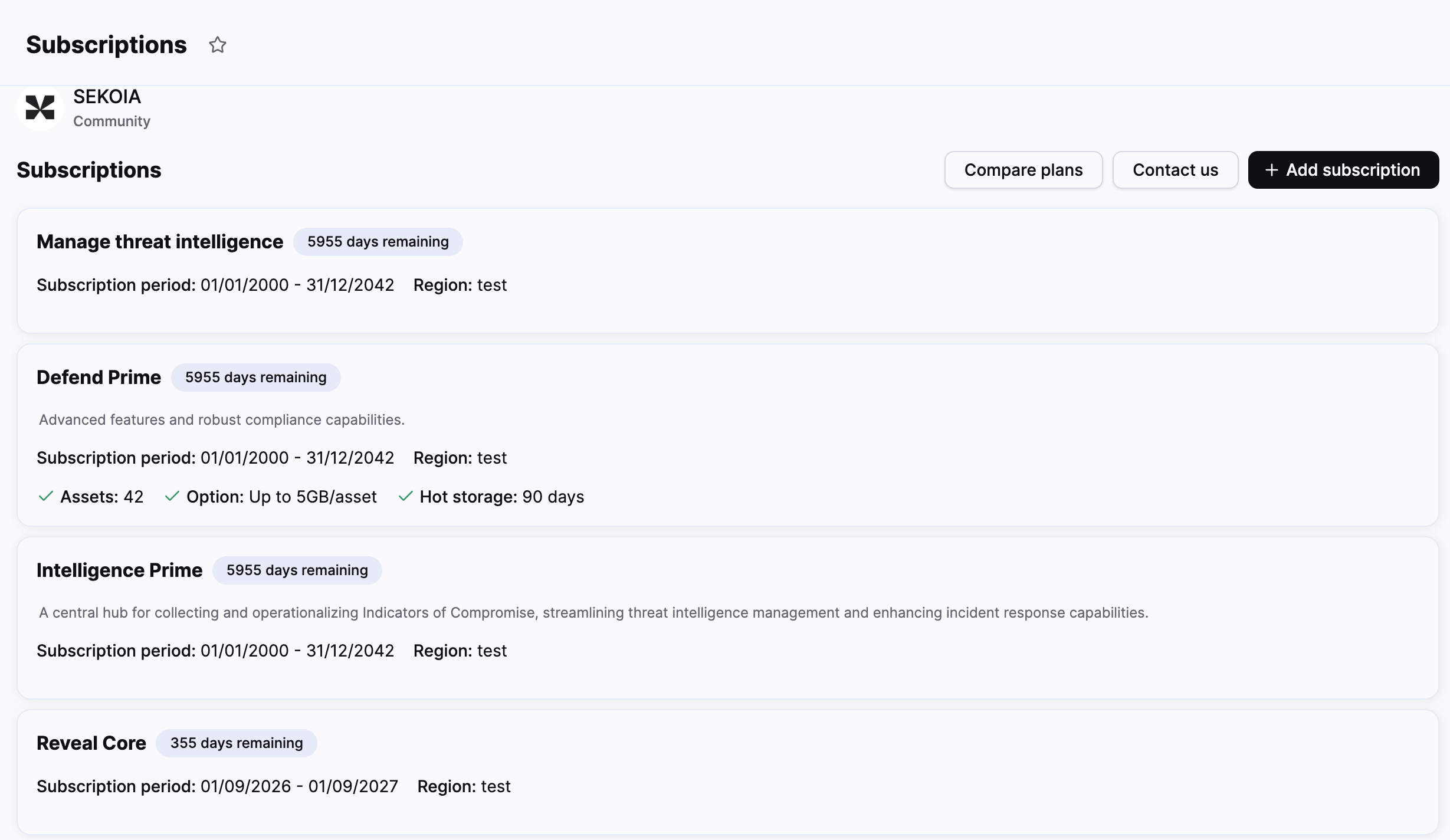This screenshot has height=840, width=1450.
Task: Click the SEKOIA organization name
Action: pos(107,97)
